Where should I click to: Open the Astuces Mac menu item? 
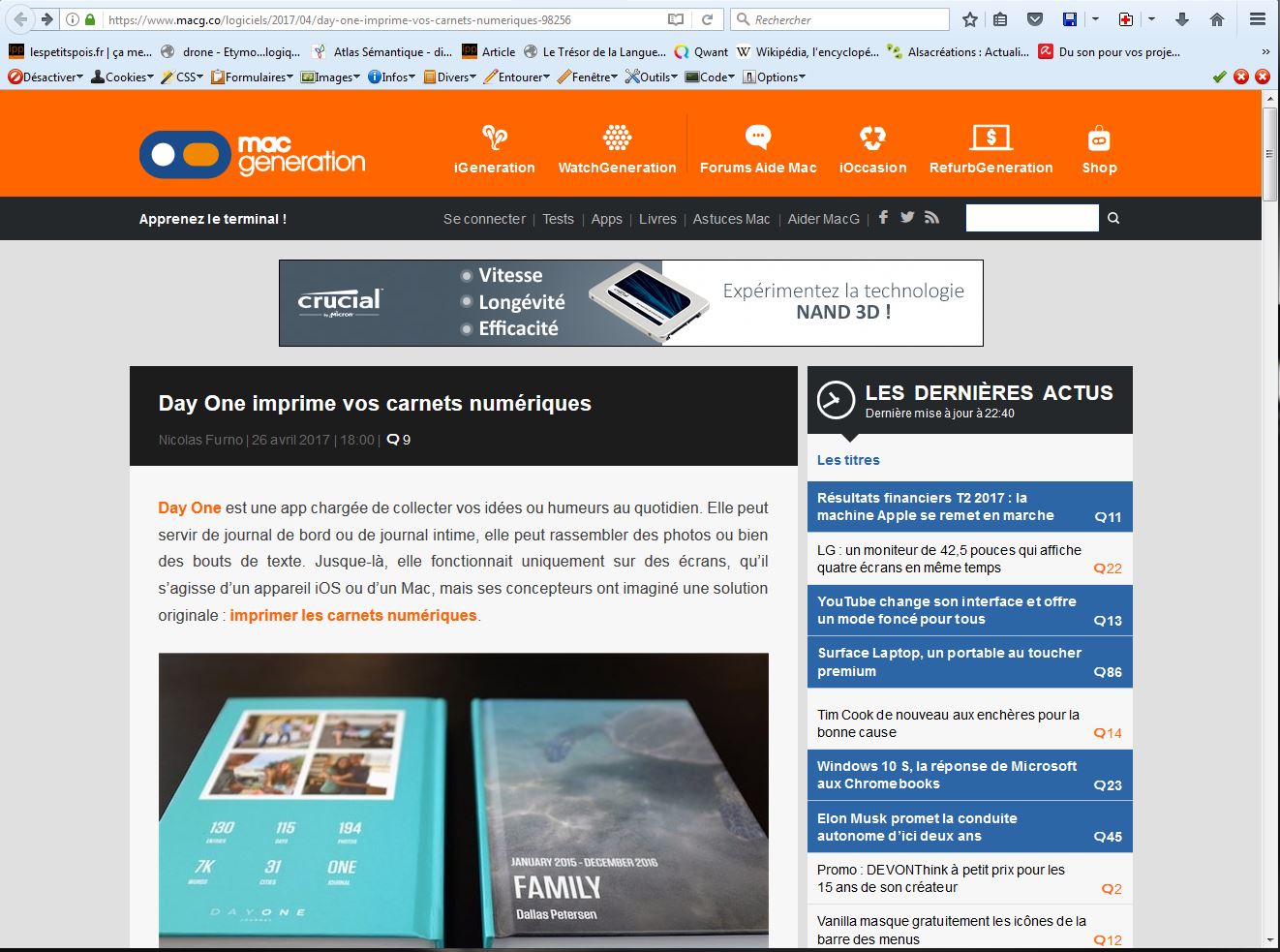731,219
